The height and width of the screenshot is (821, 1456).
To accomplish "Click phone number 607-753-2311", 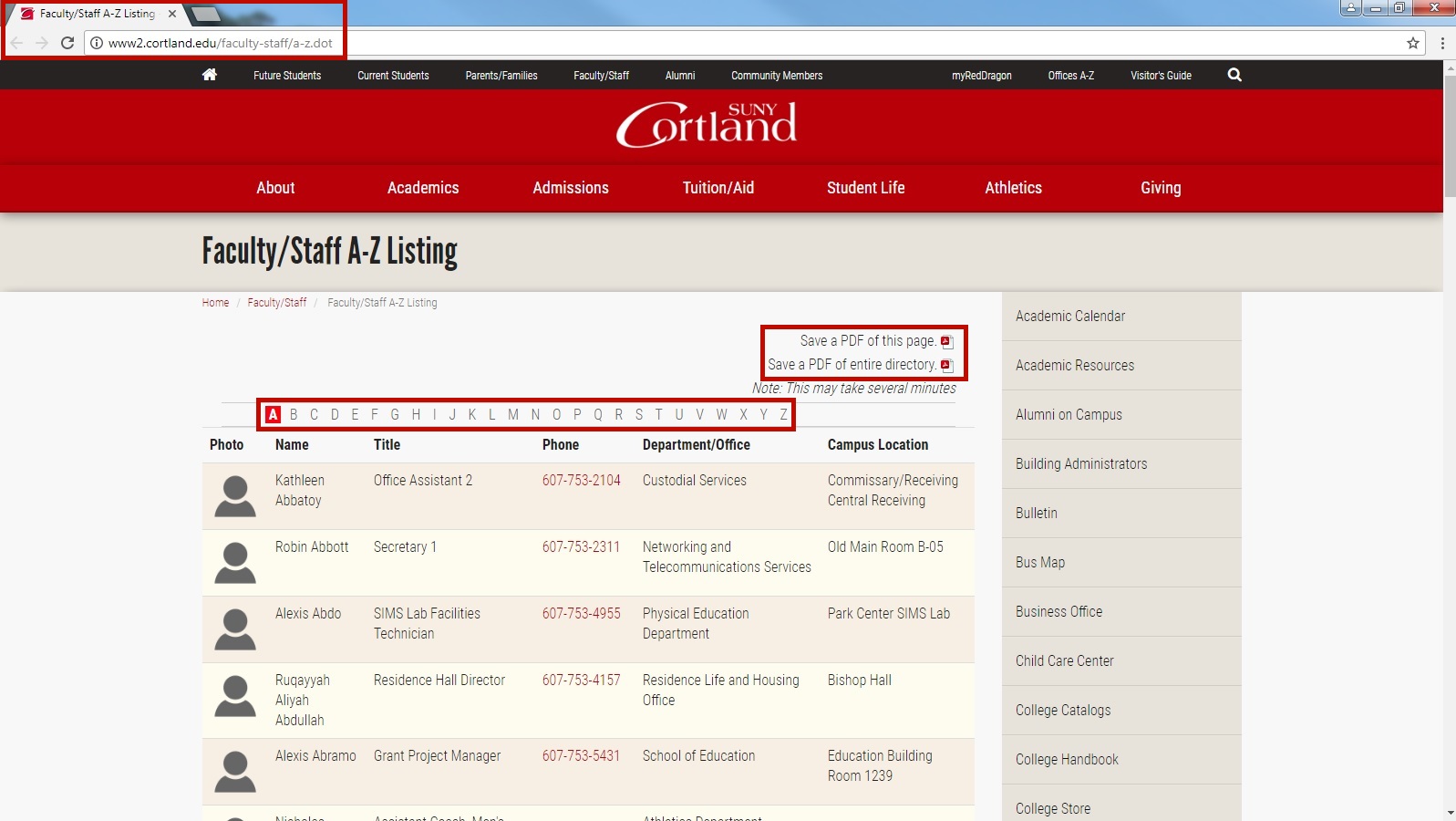I will [x=581, y=547].
